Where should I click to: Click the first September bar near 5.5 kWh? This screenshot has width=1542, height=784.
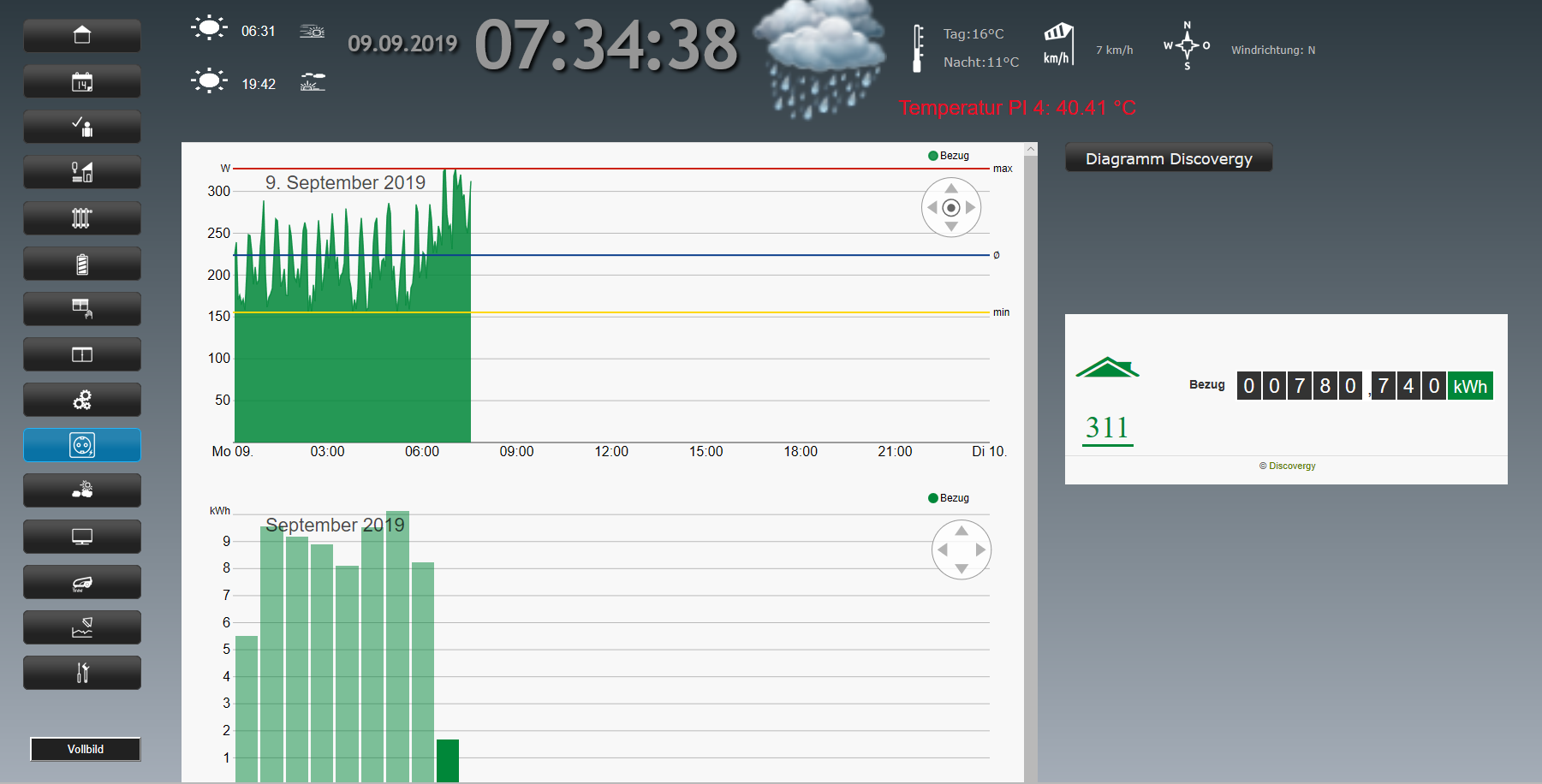247,709
